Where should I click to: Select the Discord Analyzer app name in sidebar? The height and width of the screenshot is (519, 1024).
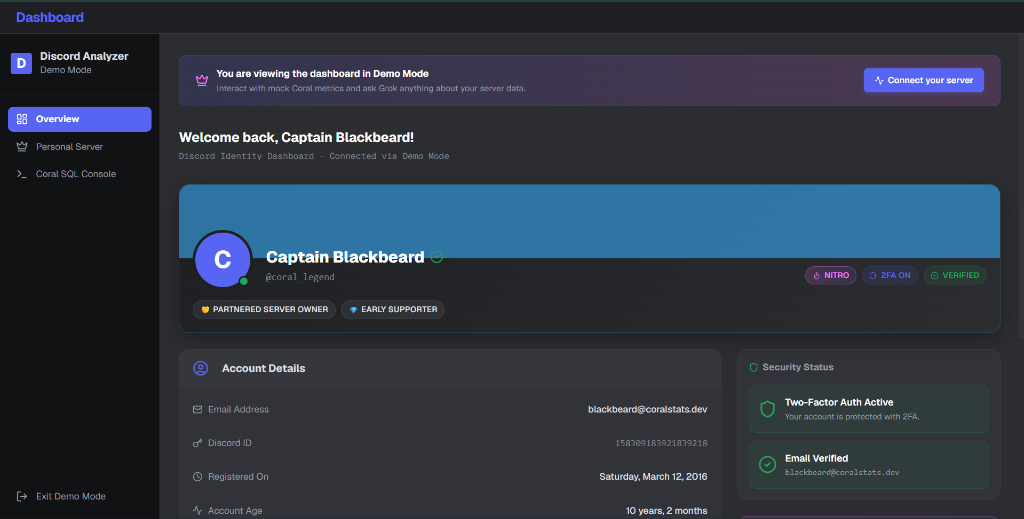(x=84, y=56)
